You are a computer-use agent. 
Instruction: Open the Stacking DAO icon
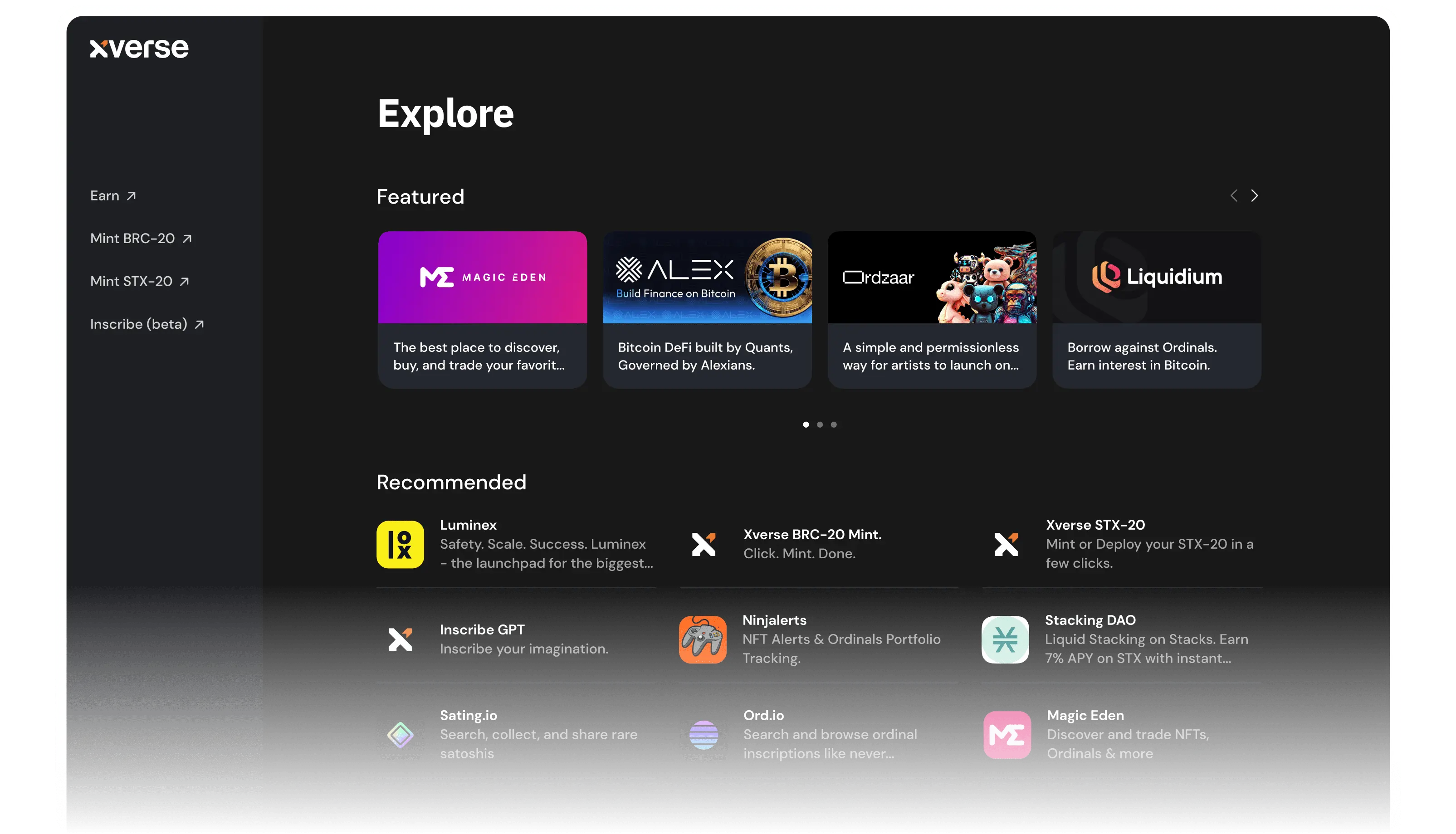point(1005,639)
